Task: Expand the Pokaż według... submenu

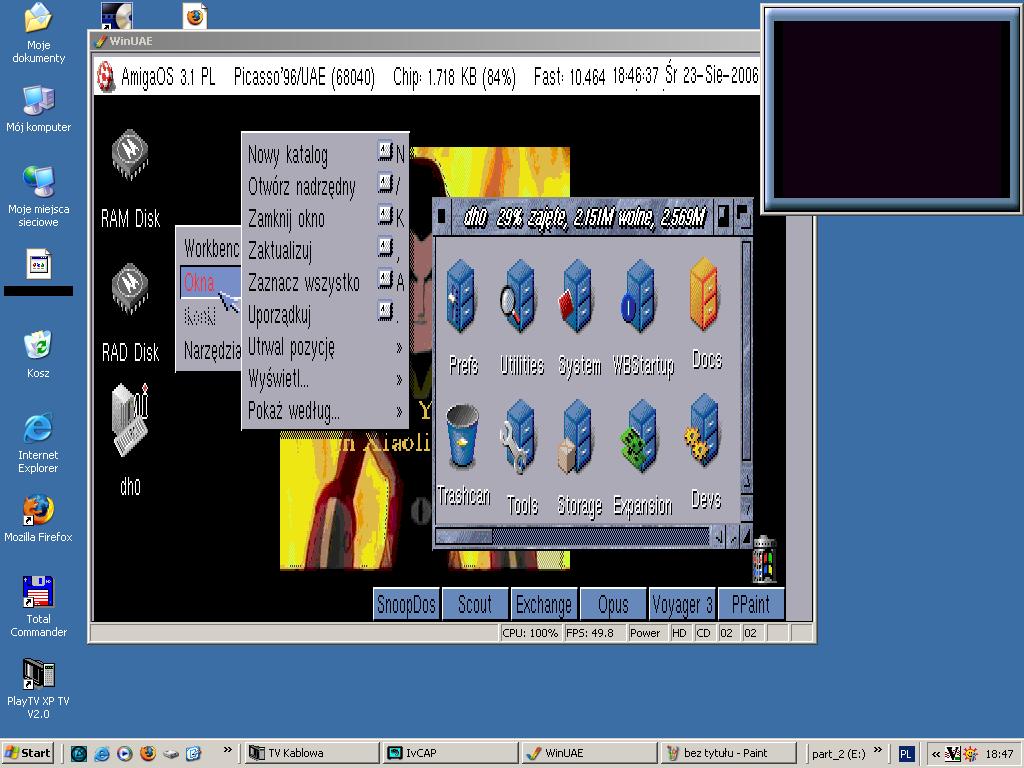Action: [325, 411]
